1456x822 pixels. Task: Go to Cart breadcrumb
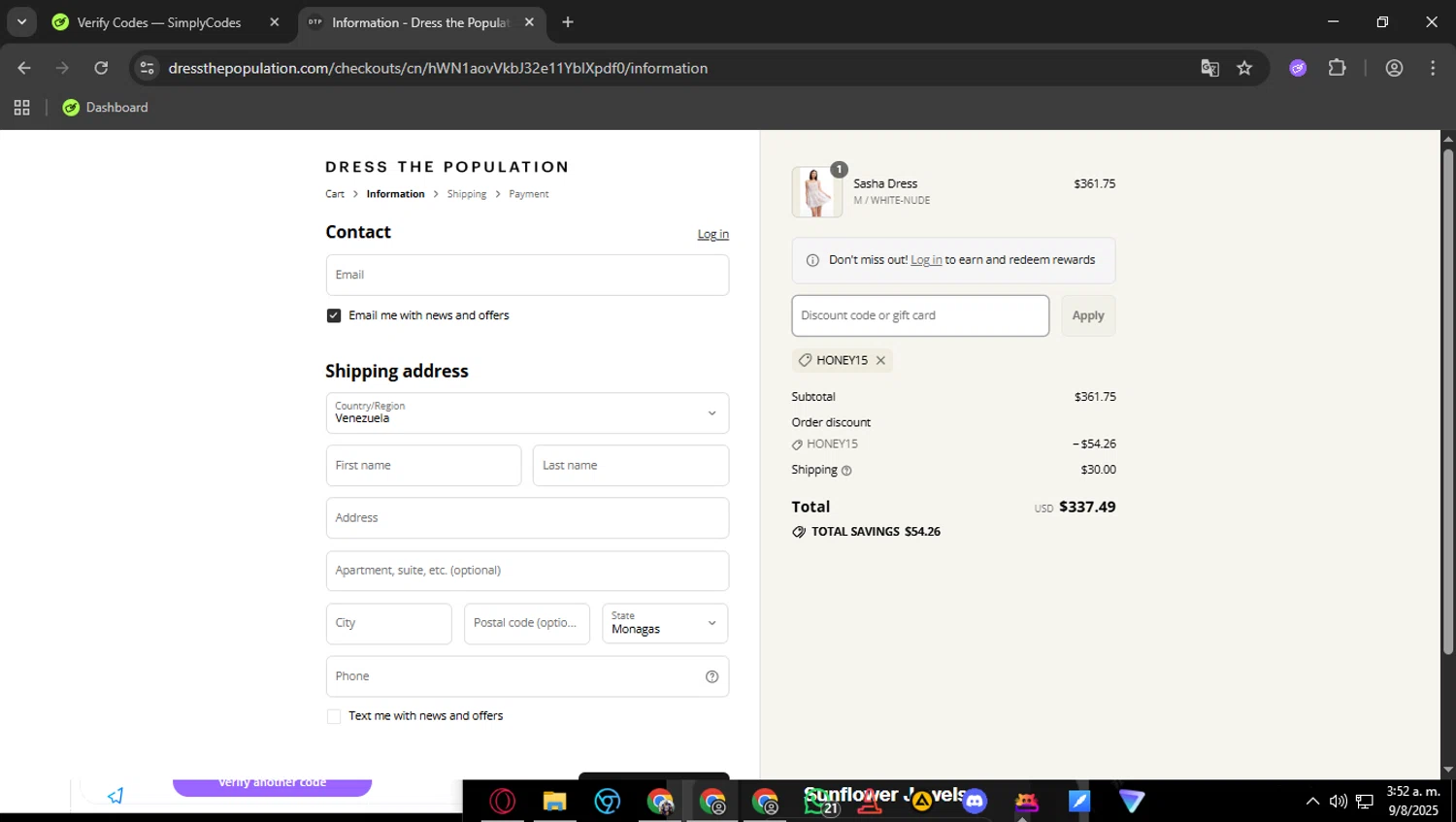tap(335, 194)
